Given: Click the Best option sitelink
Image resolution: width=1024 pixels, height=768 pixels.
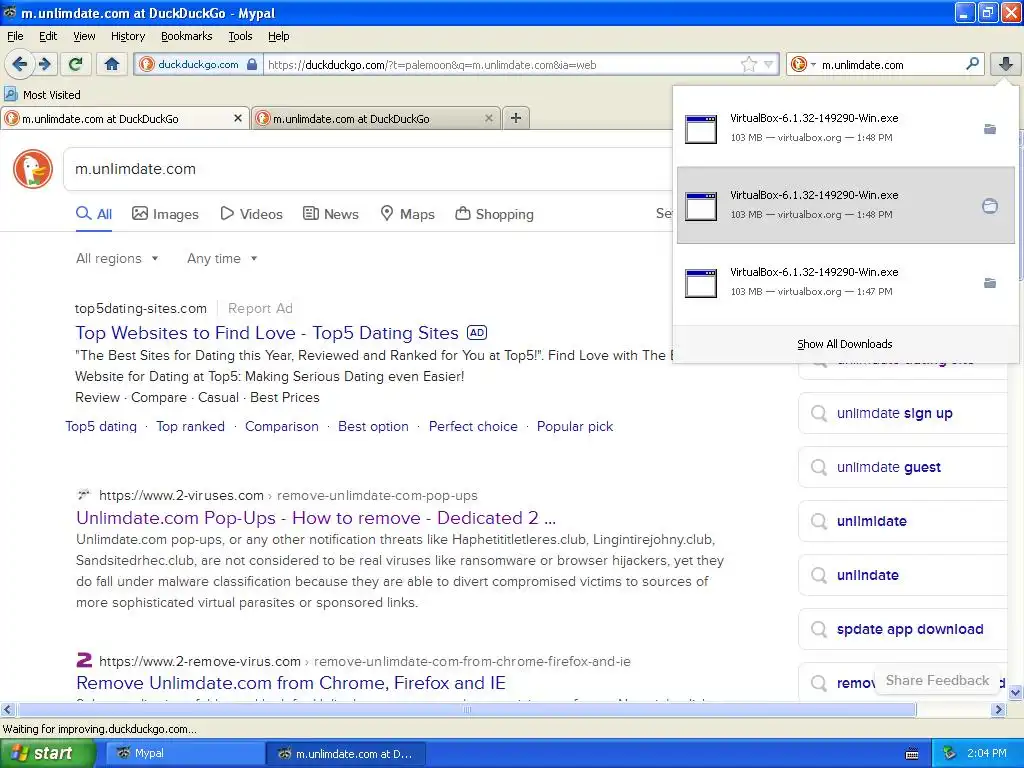Looking at the screenshot, I should tap(373, 426).
